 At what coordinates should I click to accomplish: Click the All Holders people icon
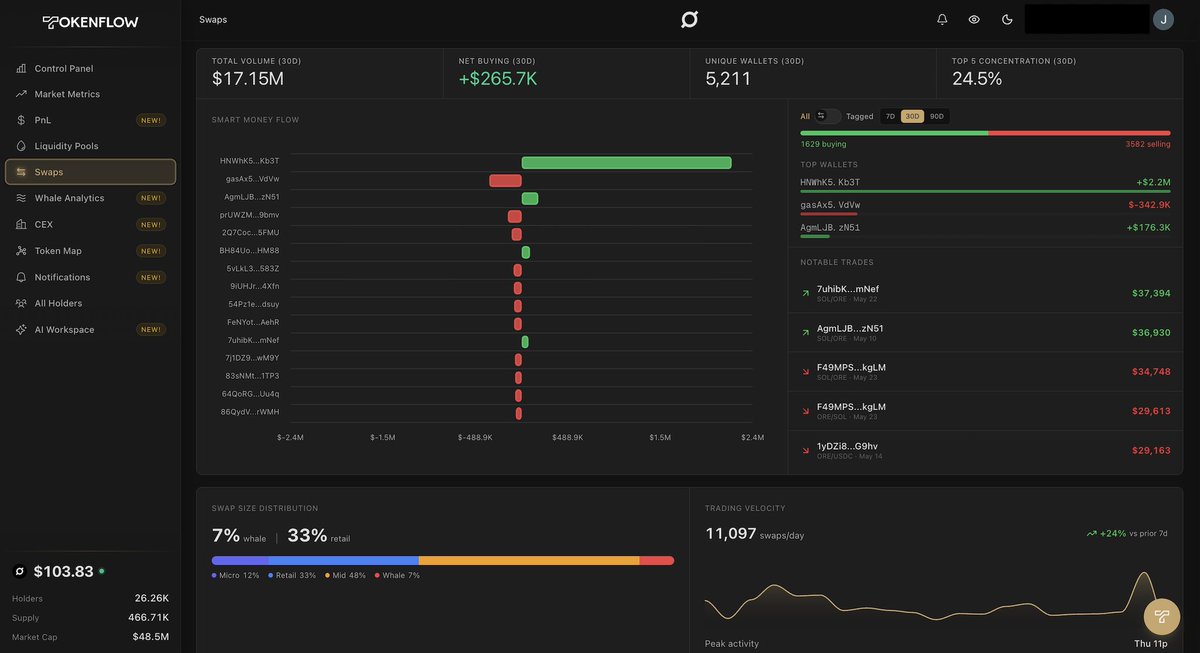[x=21, y=303]
